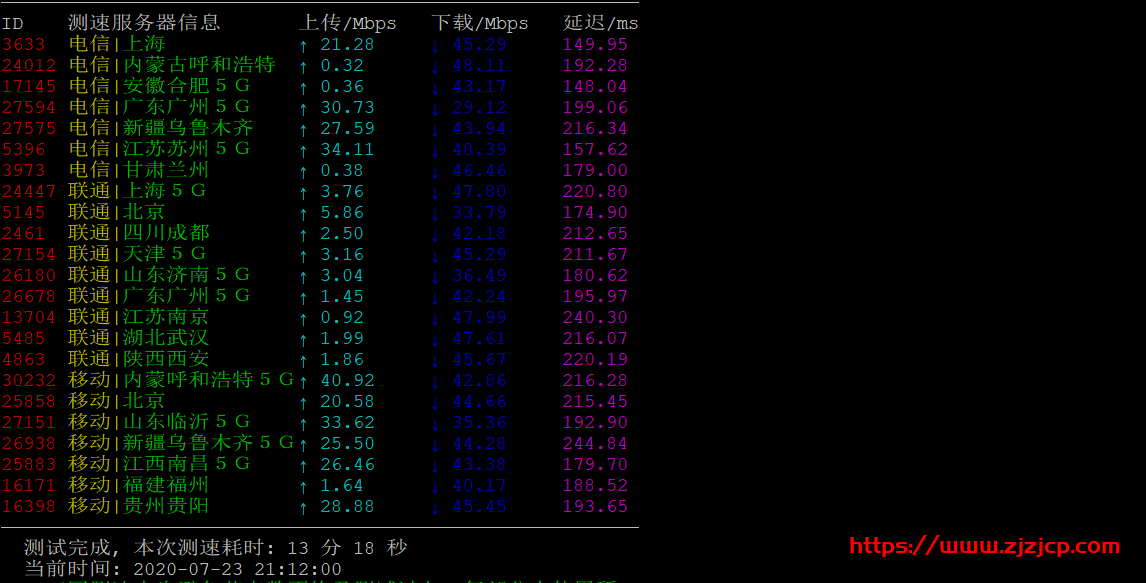Click the "联通|陕西西安" server entry
The width and height of the screenshot is (1146, 583).
pyautogui.click(x=139, y=359)
